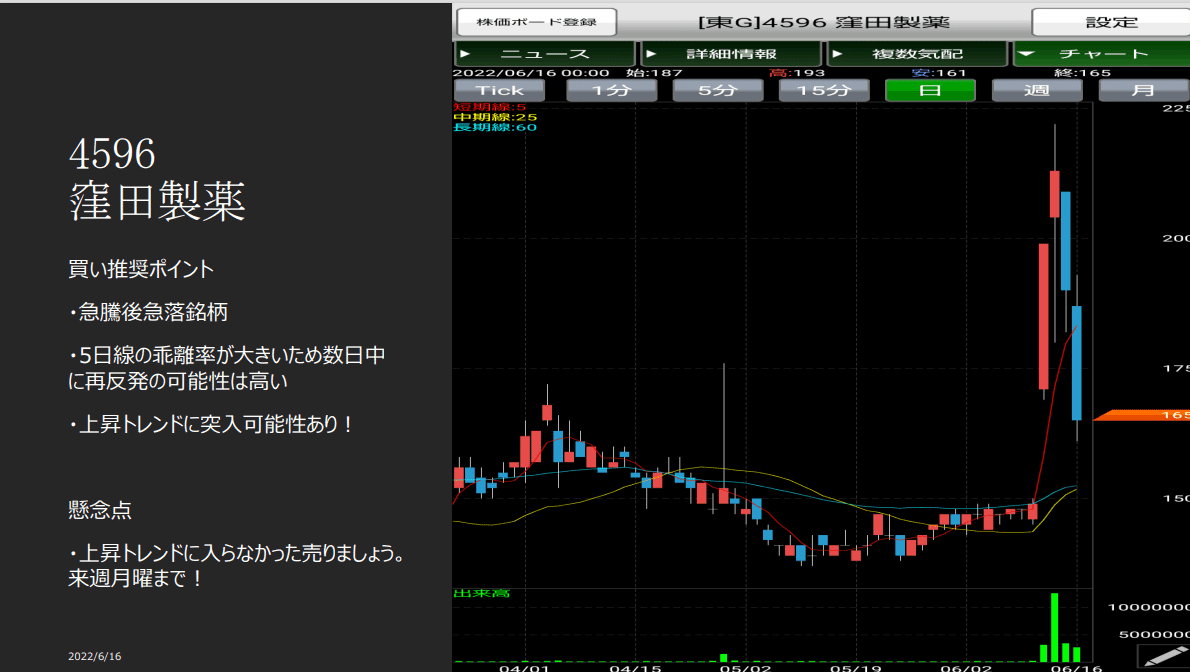Click the 懸念点 heading
Image resolution: width=1190 pixels, height=672 pixels.
point(99,510)
